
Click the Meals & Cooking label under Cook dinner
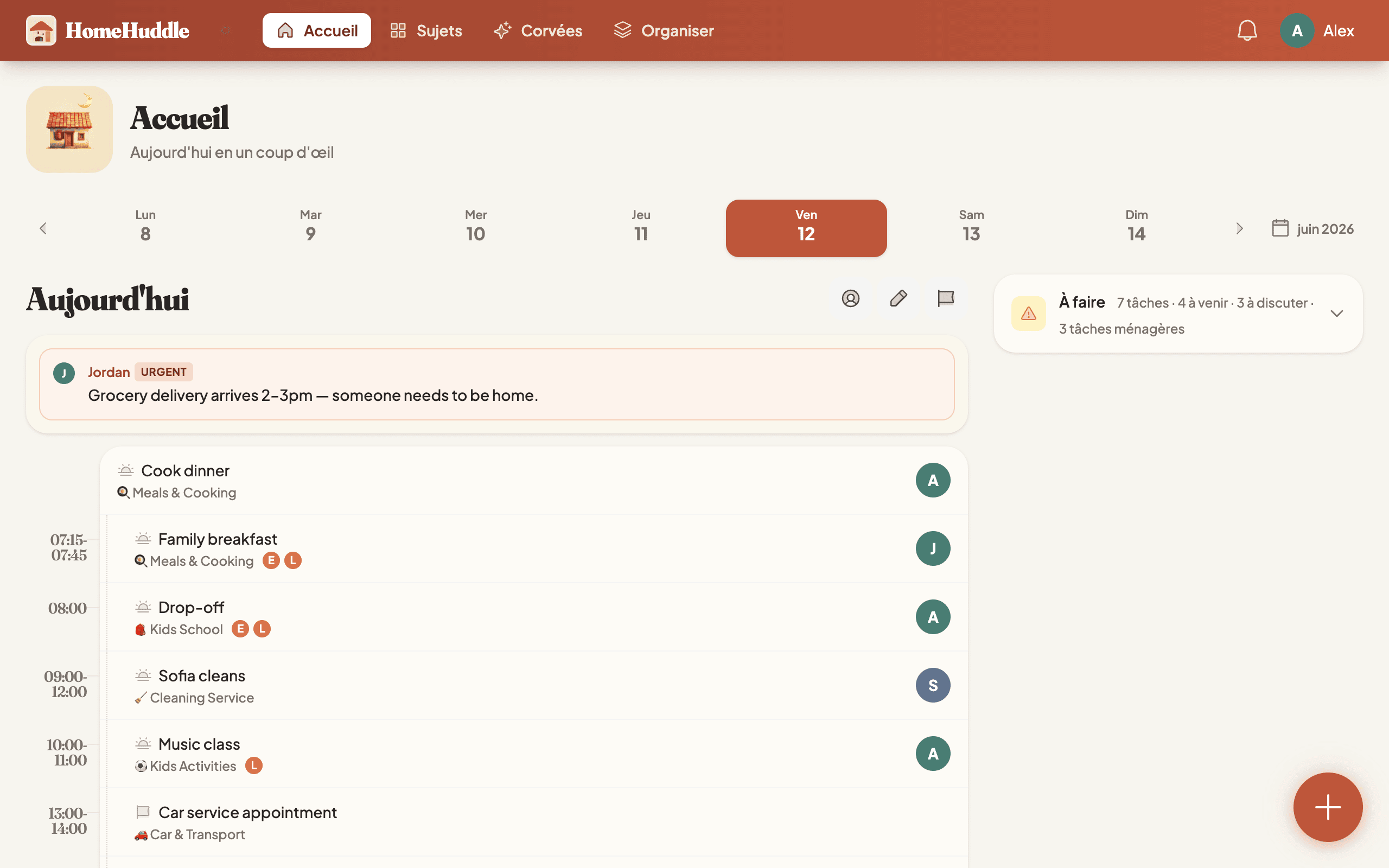tap(184, 493)
